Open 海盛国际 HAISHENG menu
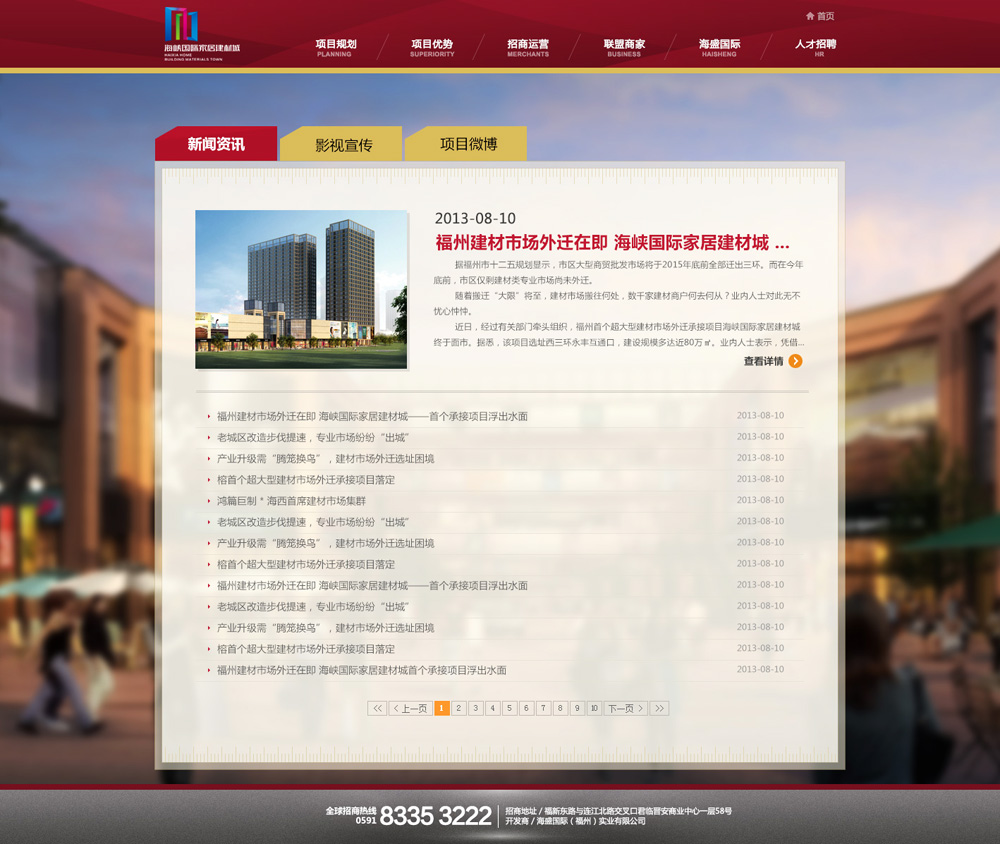 tap(719, 48)
